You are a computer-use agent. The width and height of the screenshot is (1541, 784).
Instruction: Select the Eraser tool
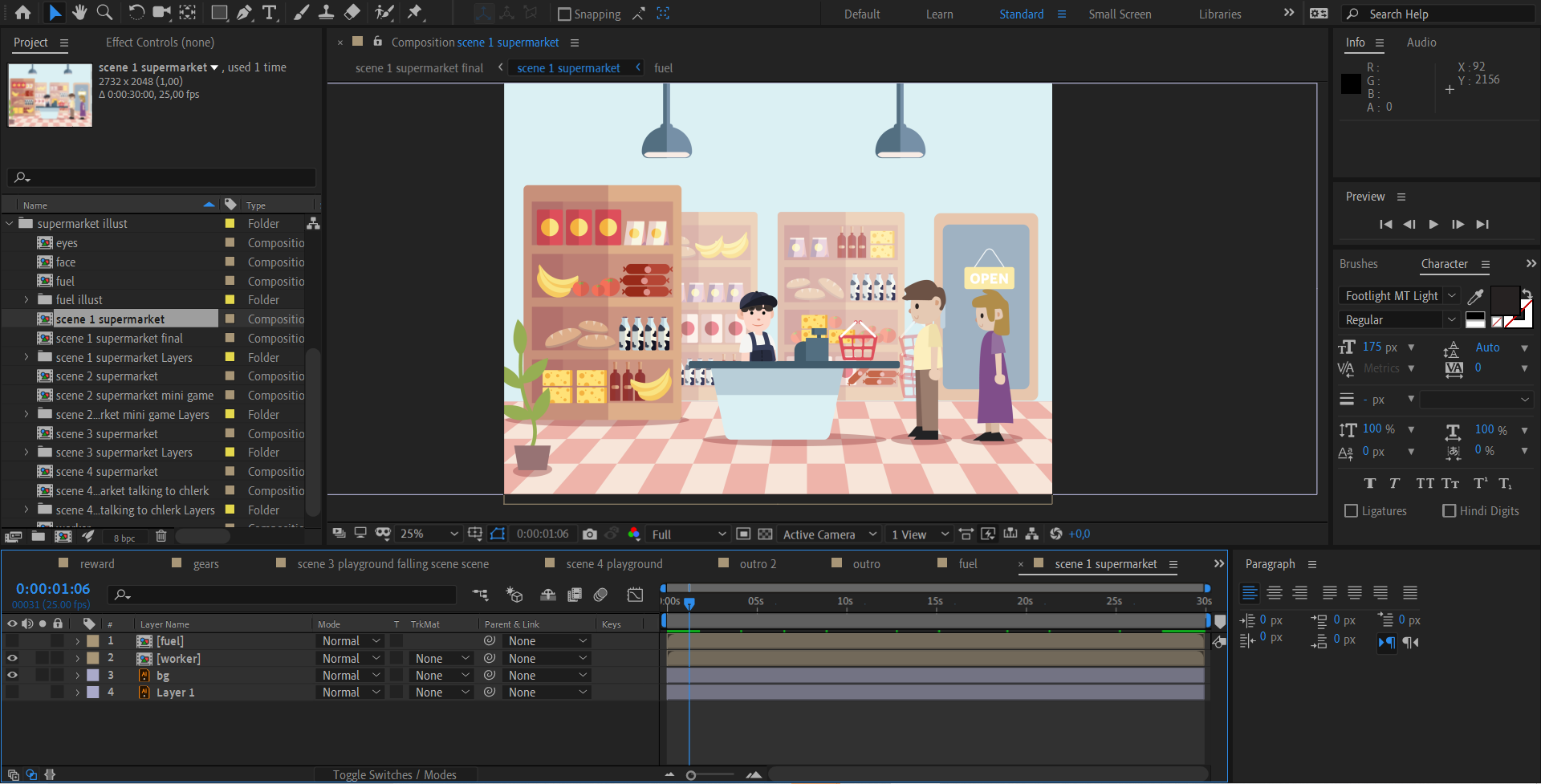click(352, 13)
